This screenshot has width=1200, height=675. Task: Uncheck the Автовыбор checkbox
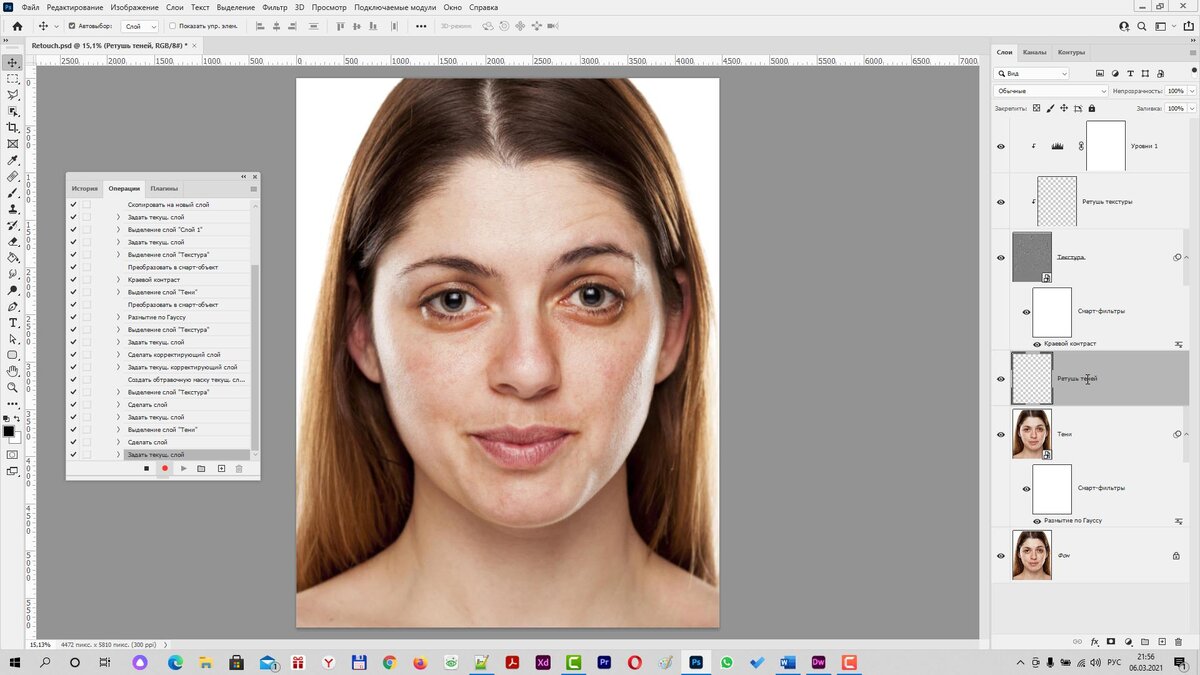tap(72, 26)
